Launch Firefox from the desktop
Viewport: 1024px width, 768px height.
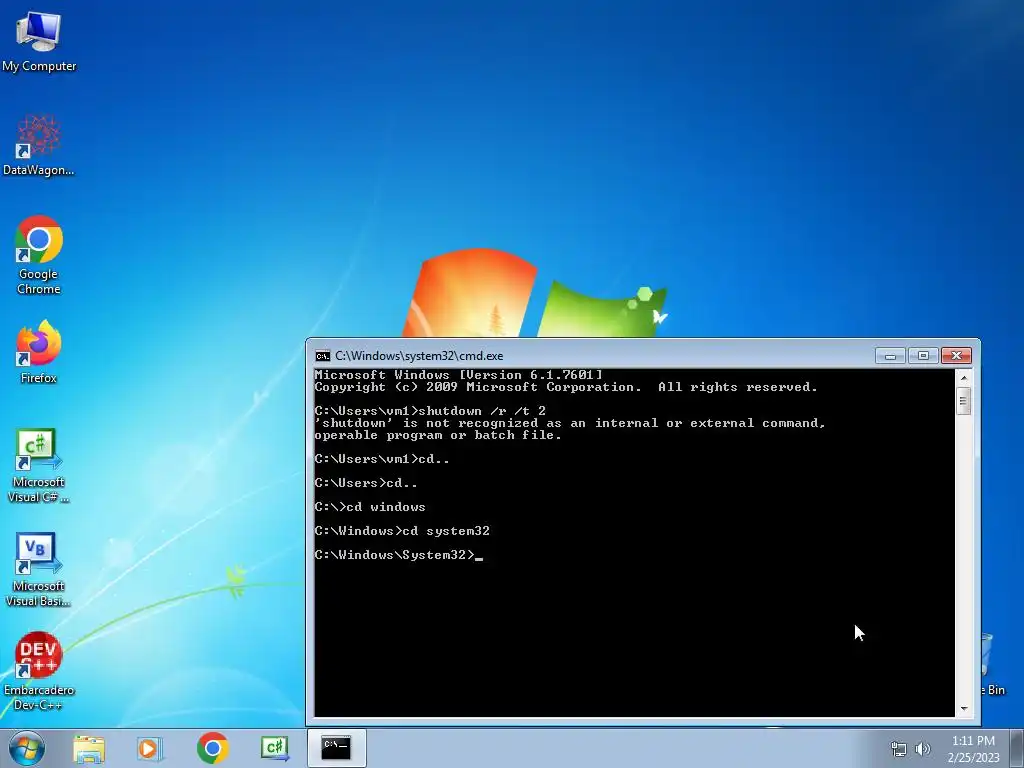tap(39, 351)
